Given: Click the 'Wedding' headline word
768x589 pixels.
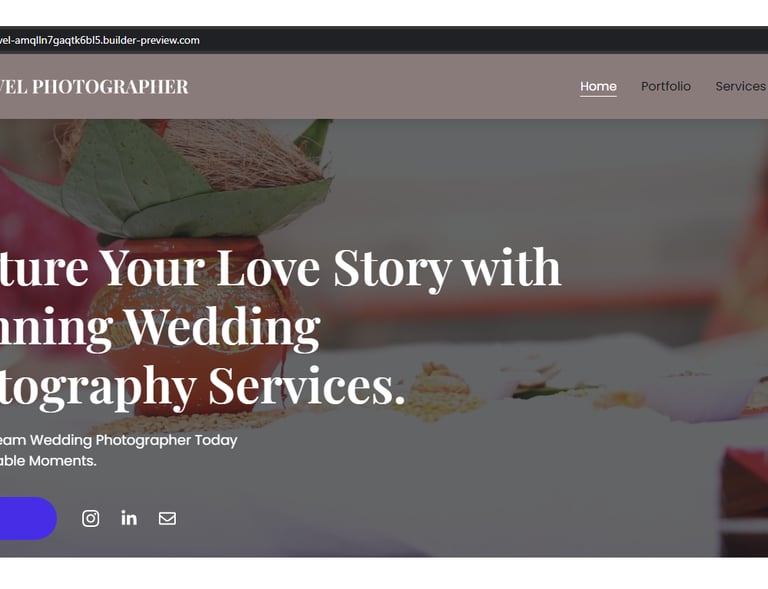Looking at the screenshot, I should 223,327.
